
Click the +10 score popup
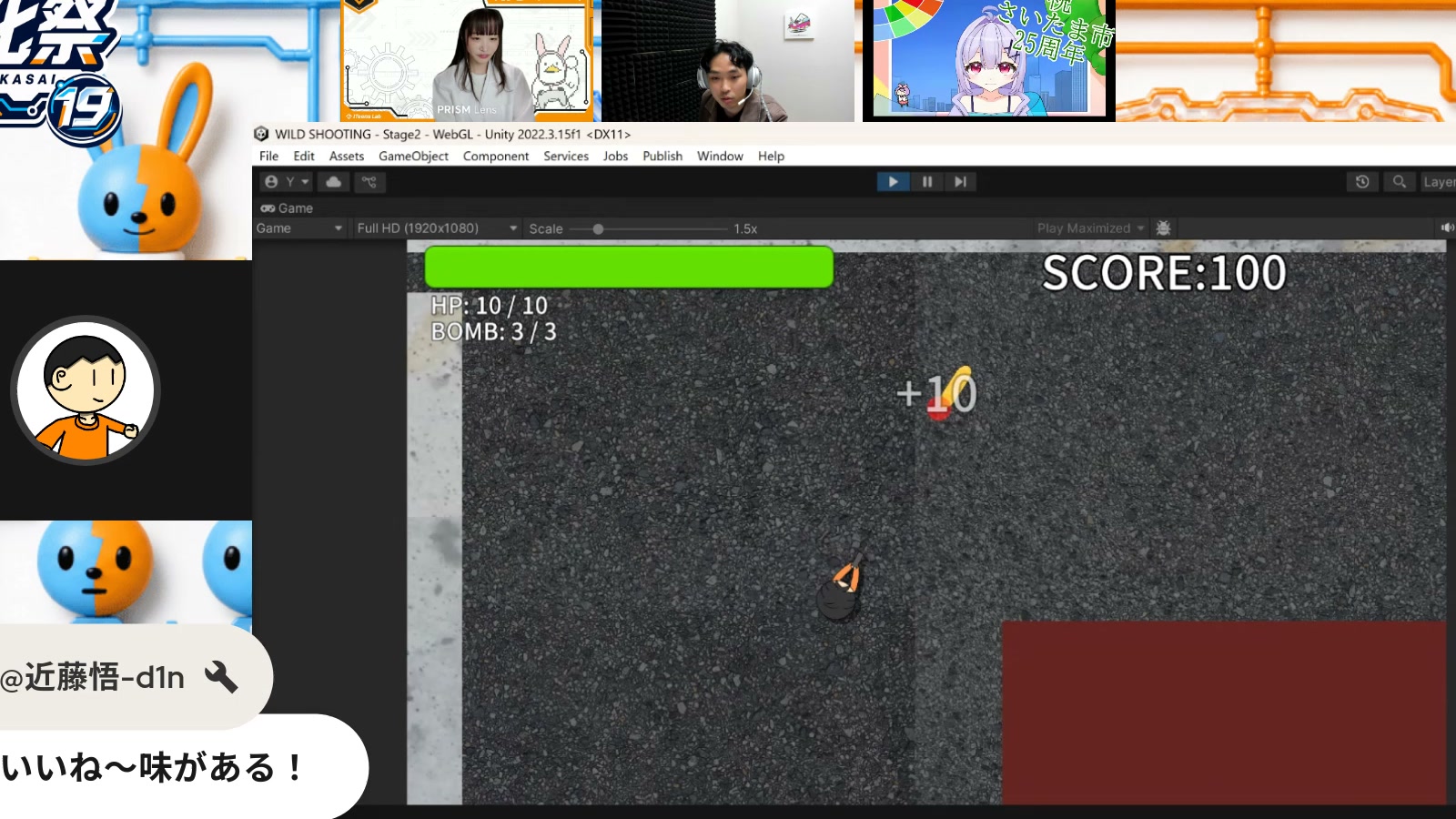(937, 393)
